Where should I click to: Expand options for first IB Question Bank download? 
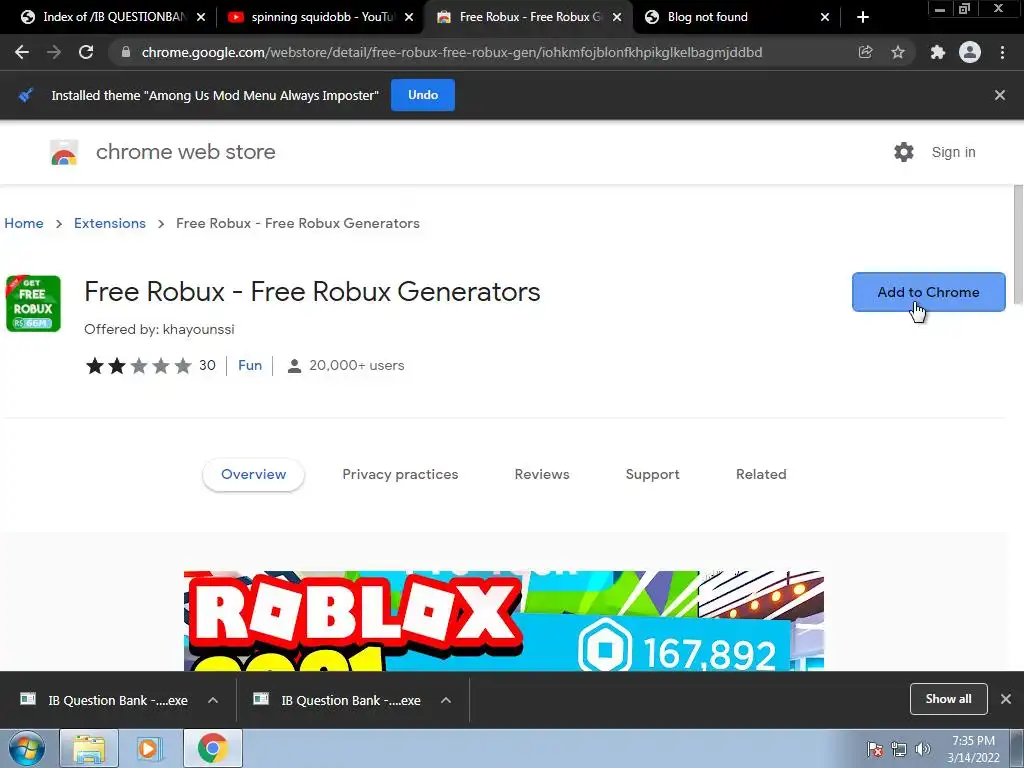click(213, 700)
